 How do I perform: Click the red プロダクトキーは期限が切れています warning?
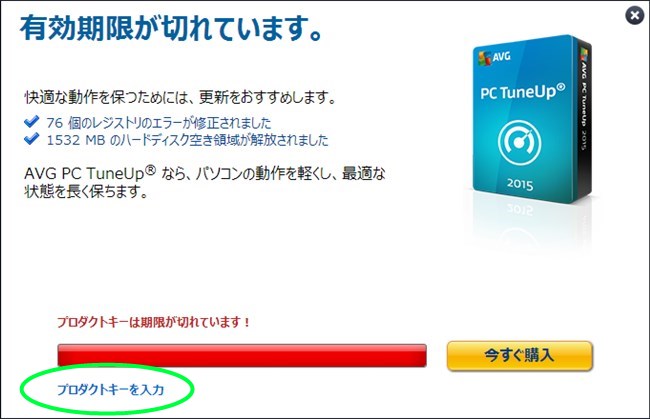[153, 322]
